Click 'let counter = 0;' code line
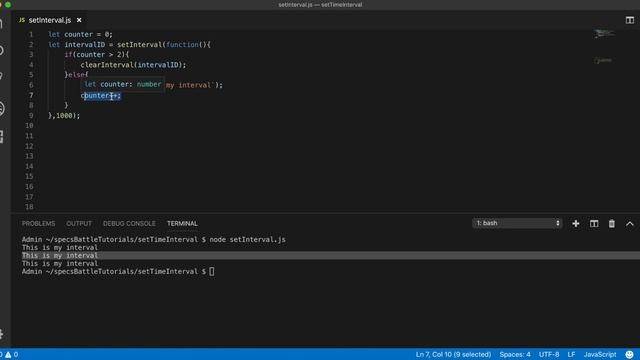This screenshot has width=640, height=360. point(80,34)
